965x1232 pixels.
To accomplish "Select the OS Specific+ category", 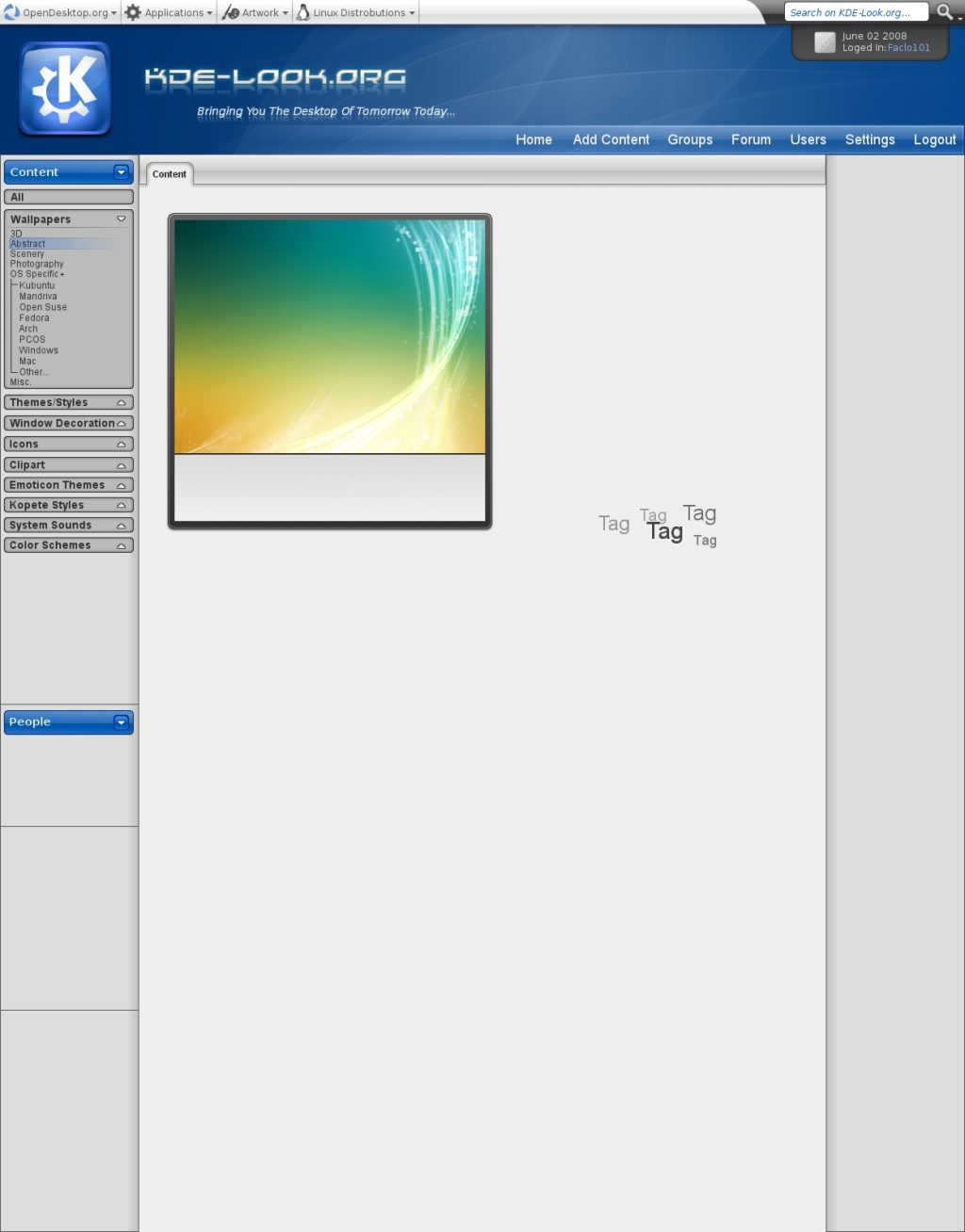I will point(38,274).
